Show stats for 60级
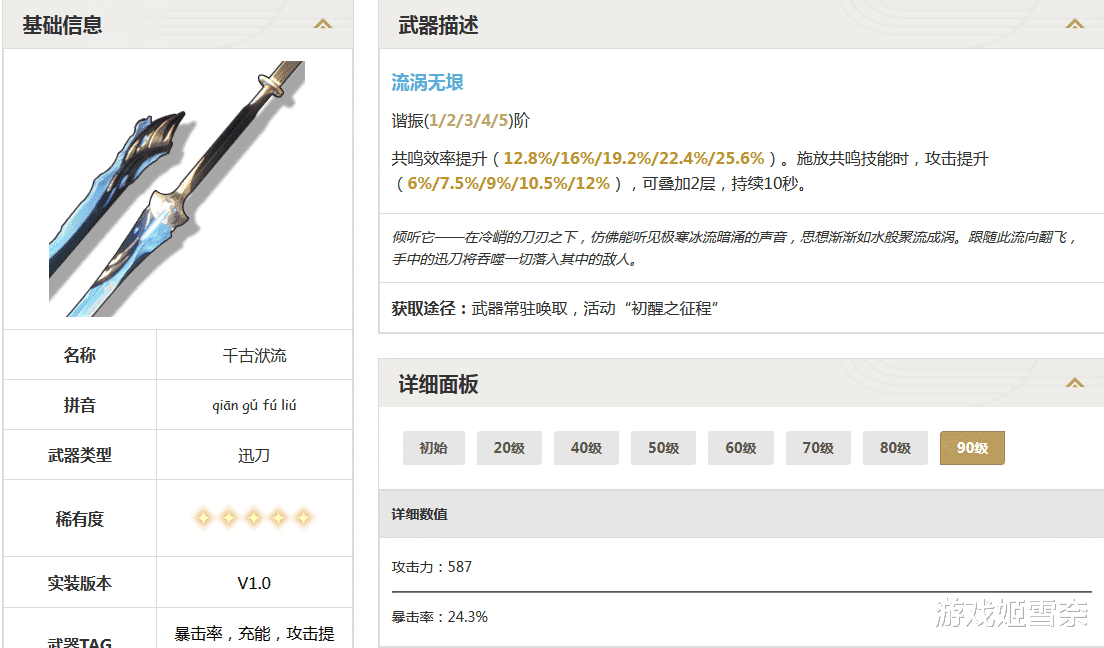Viewport: 1104px width, 648px height. tap(741, 448)
